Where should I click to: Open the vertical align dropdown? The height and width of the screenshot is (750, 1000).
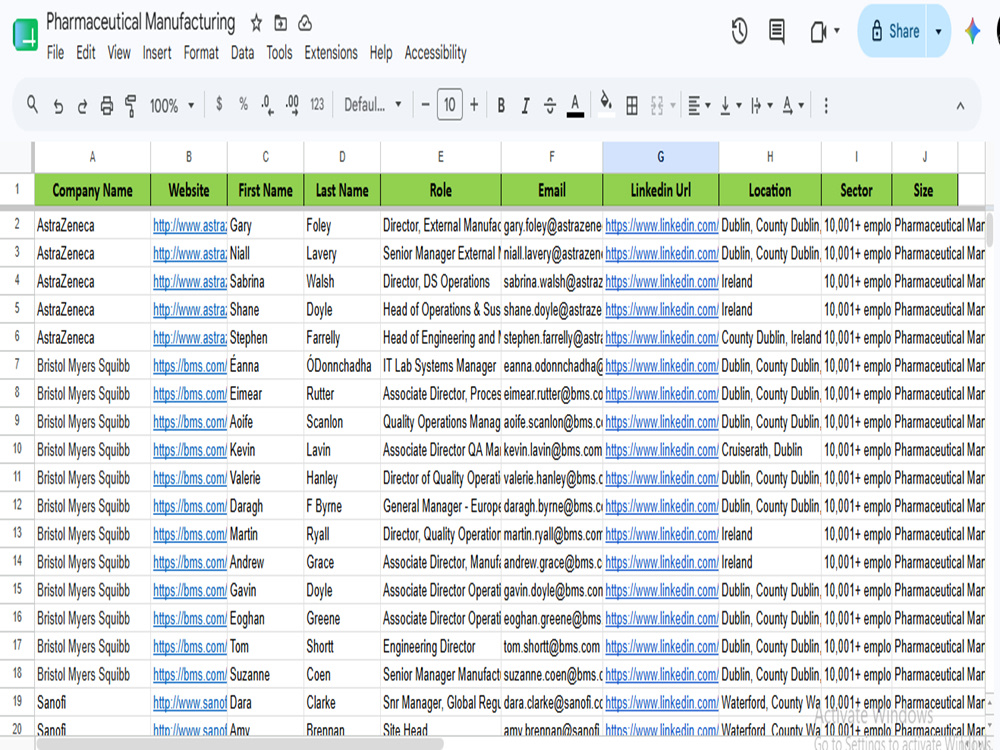(730, 106)
